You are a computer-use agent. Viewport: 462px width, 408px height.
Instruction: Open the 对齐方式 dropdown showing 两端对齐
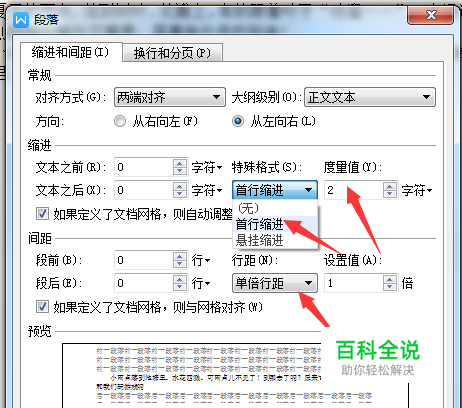coord(170,97)
